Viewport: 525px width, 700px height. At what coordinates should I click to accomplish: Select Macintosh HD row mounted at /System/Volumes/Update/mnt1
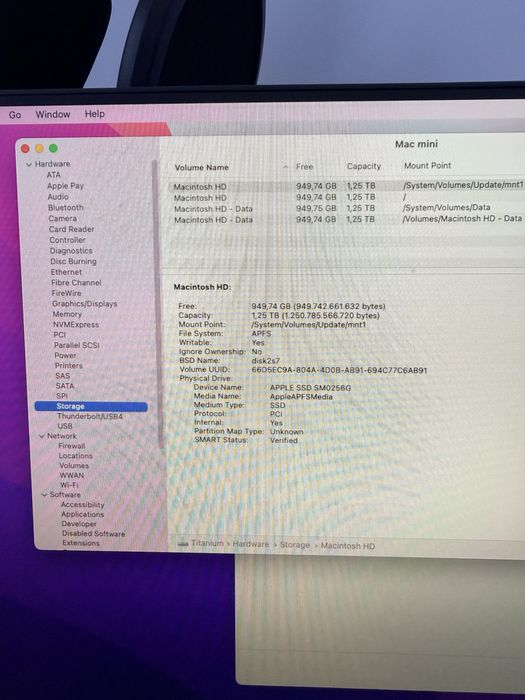click(348, 186)
